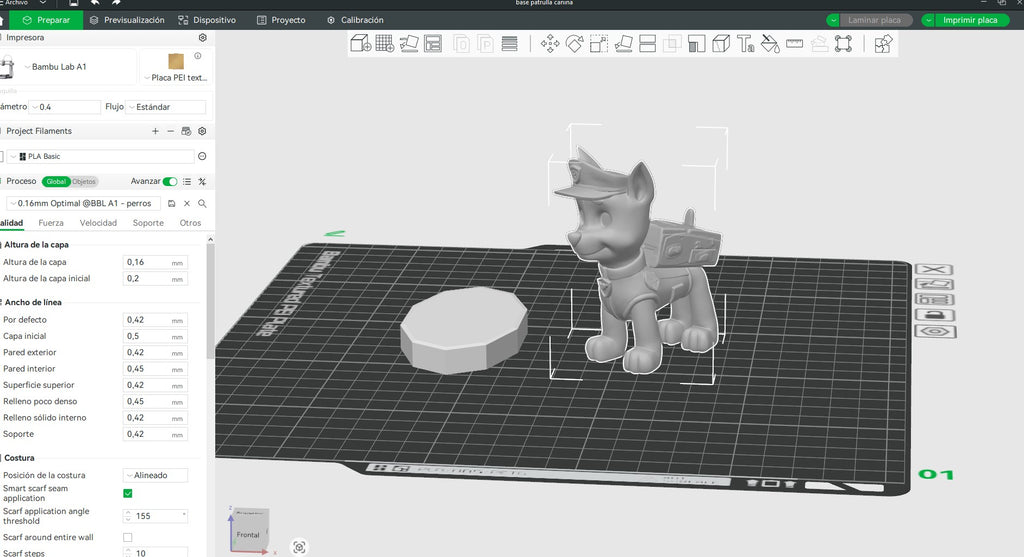Switch process scope to Objetos
Viewport: 1024px width, 557px height.
(84, 182)
